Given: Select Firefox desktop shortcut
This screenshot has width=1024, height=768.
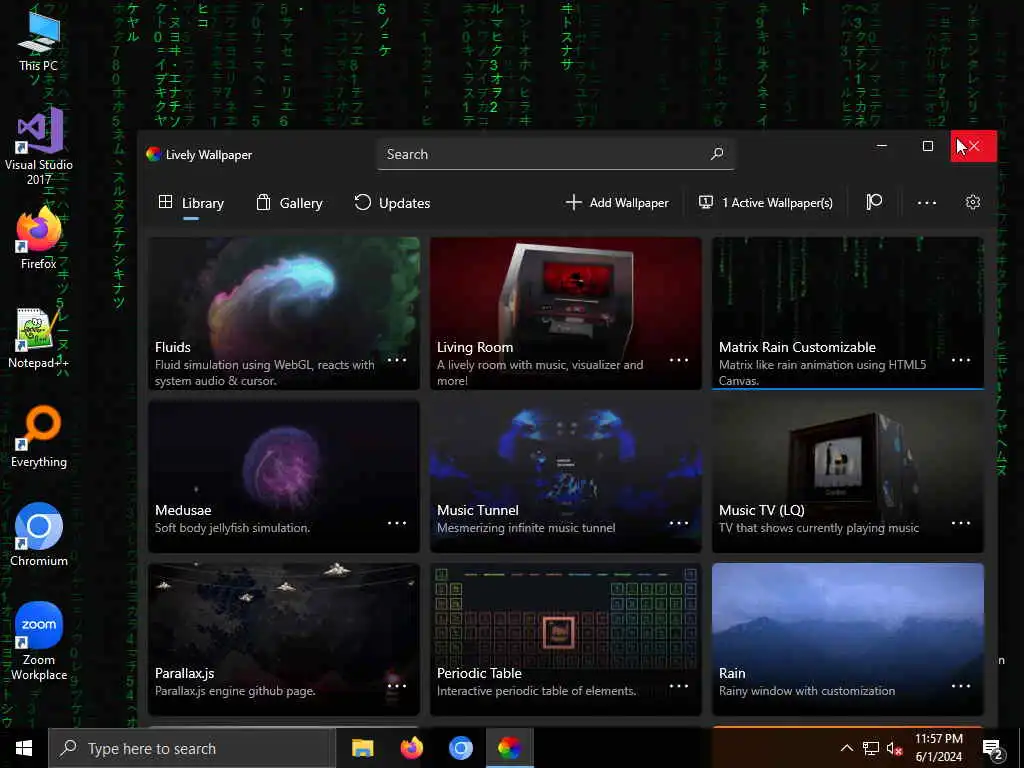Looking at the screenshot, I should pos(39,238).
